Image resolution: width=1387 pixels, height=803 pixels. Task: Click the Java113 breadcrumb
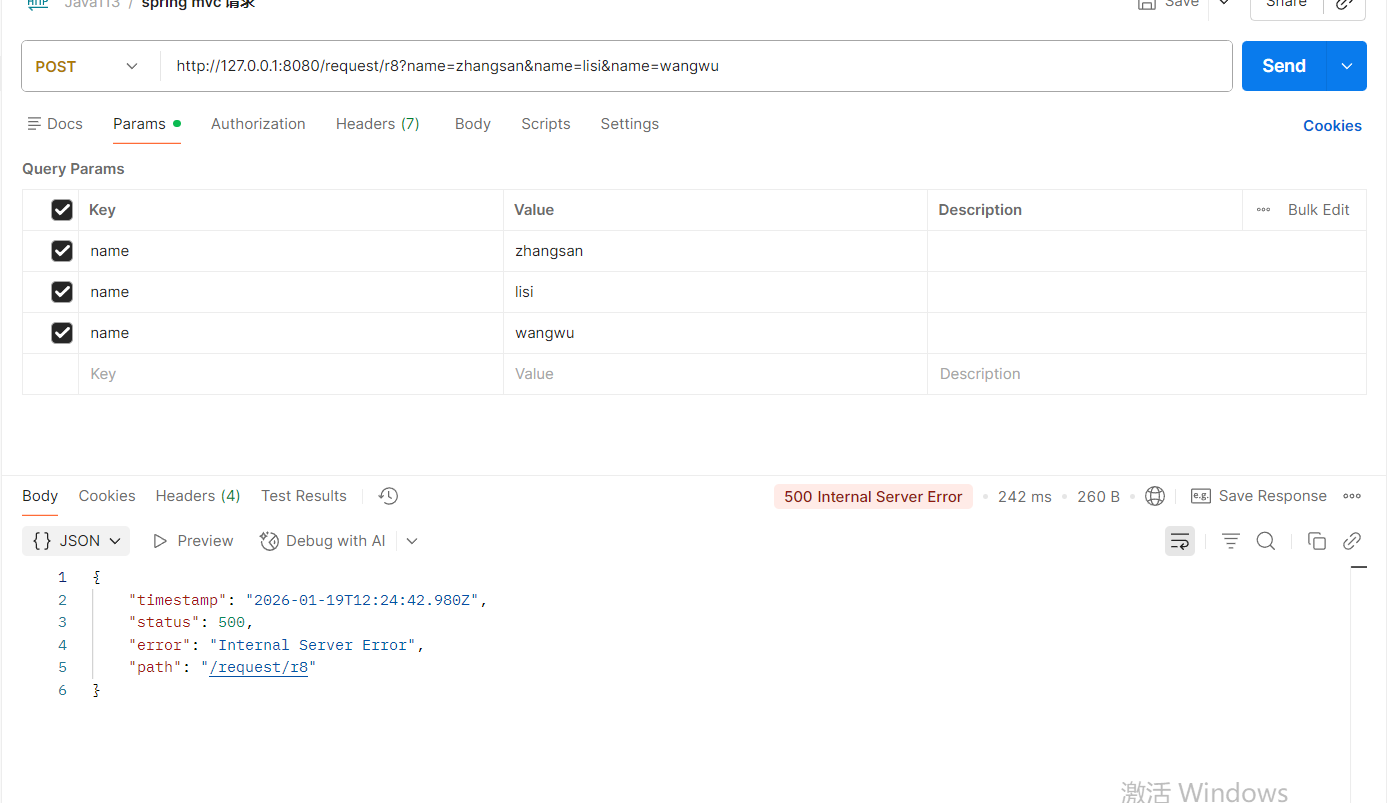92,4
